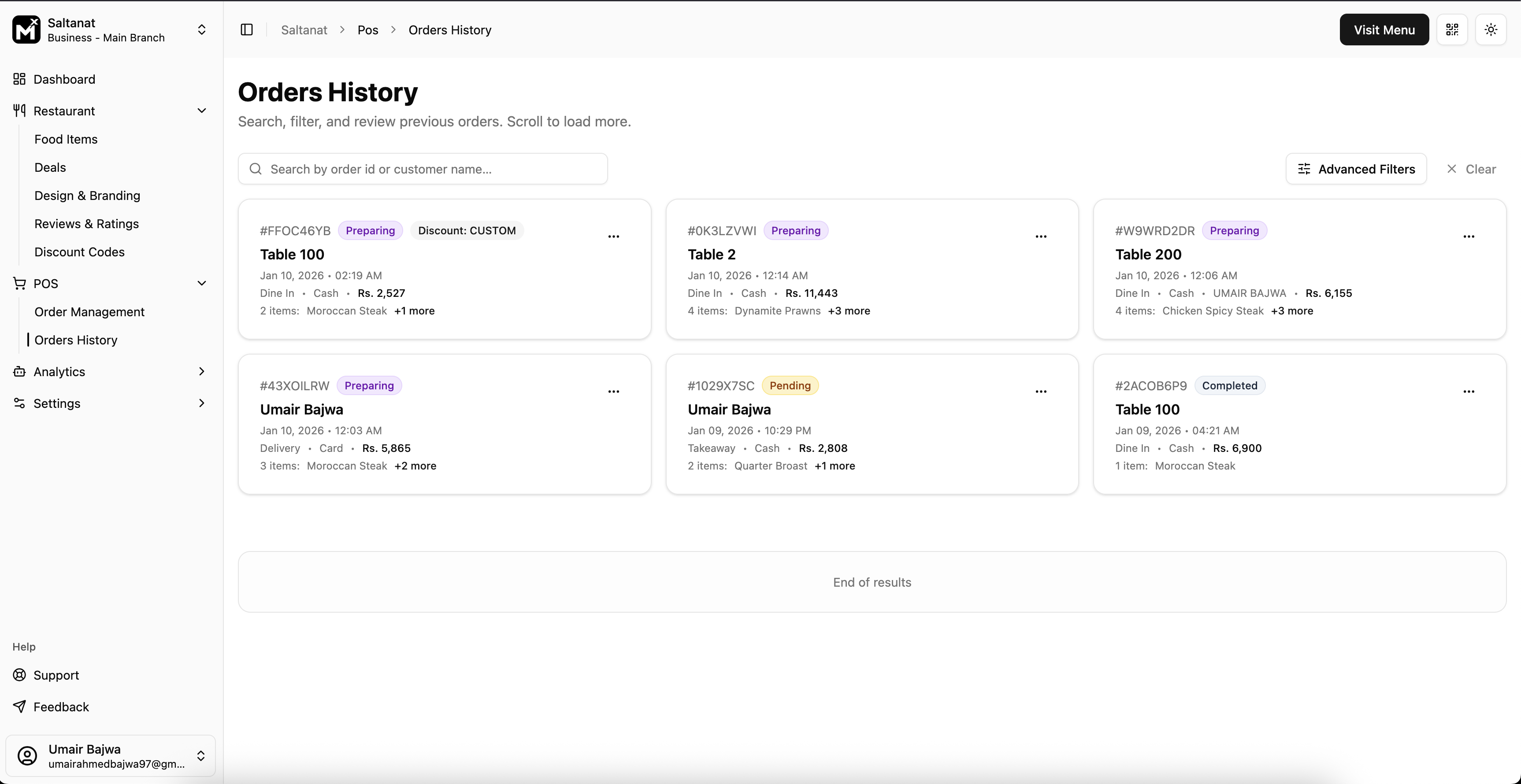Open options menu on pending order #1029X7SC
This screenshot has width=1521, height=784.
(x=1040, y=392)
